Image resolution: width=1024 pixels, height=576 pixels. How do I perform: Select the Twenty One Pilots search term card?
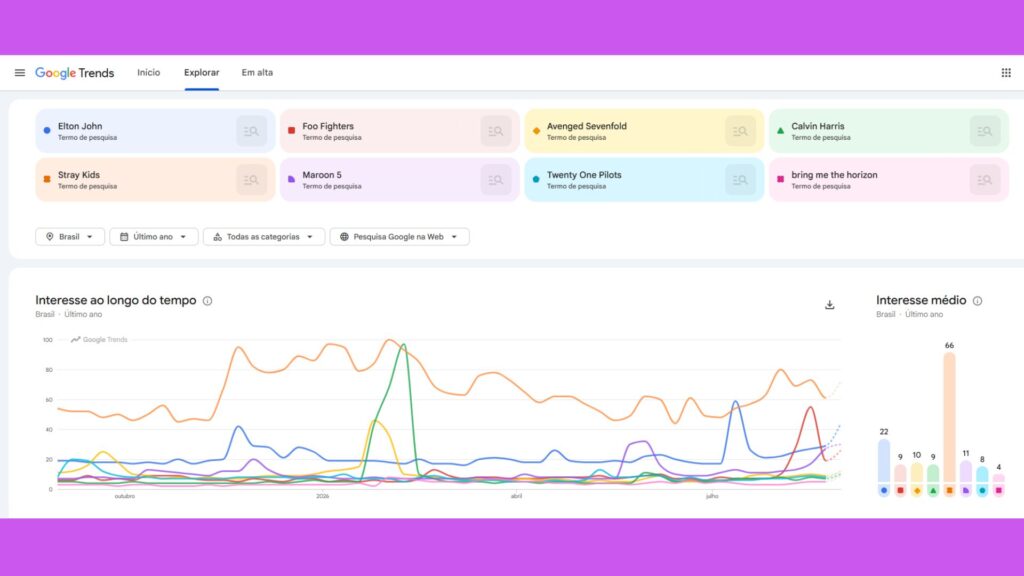click(644, 180)
